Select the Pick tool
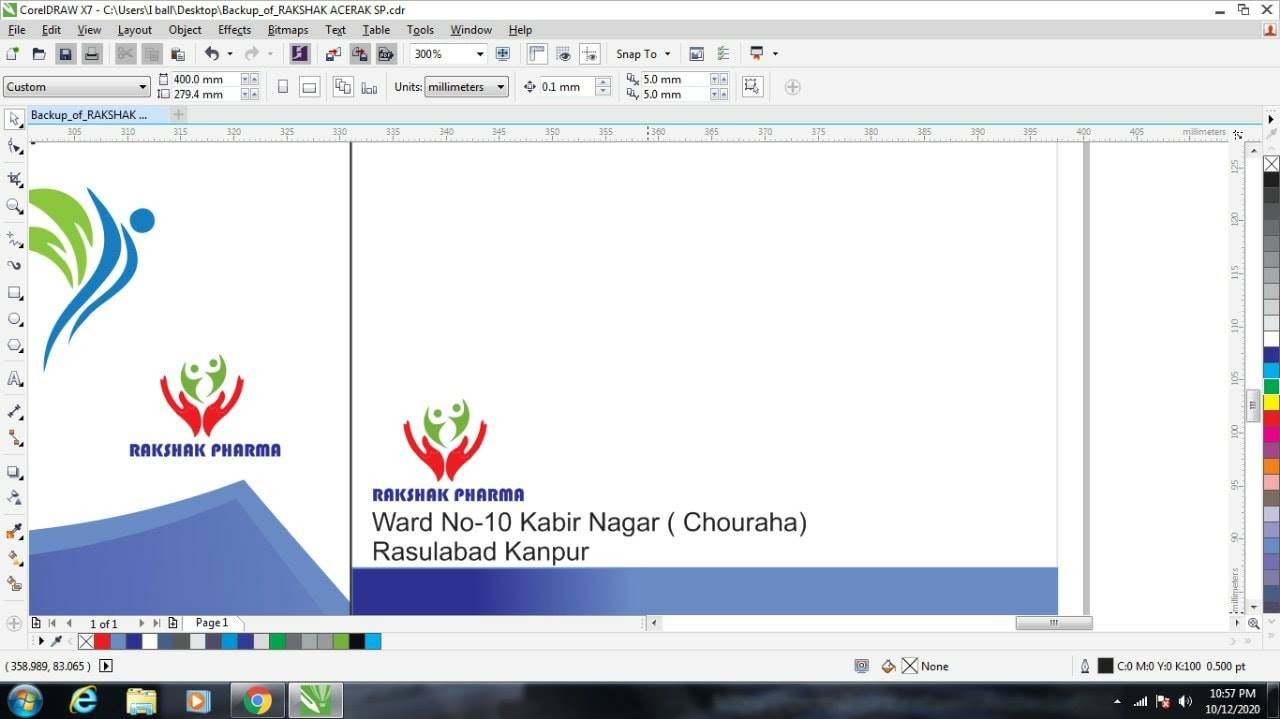Image resolution: width=1280 pixels, height=719 pixels. pyautogui.click(x=15, y=119)
